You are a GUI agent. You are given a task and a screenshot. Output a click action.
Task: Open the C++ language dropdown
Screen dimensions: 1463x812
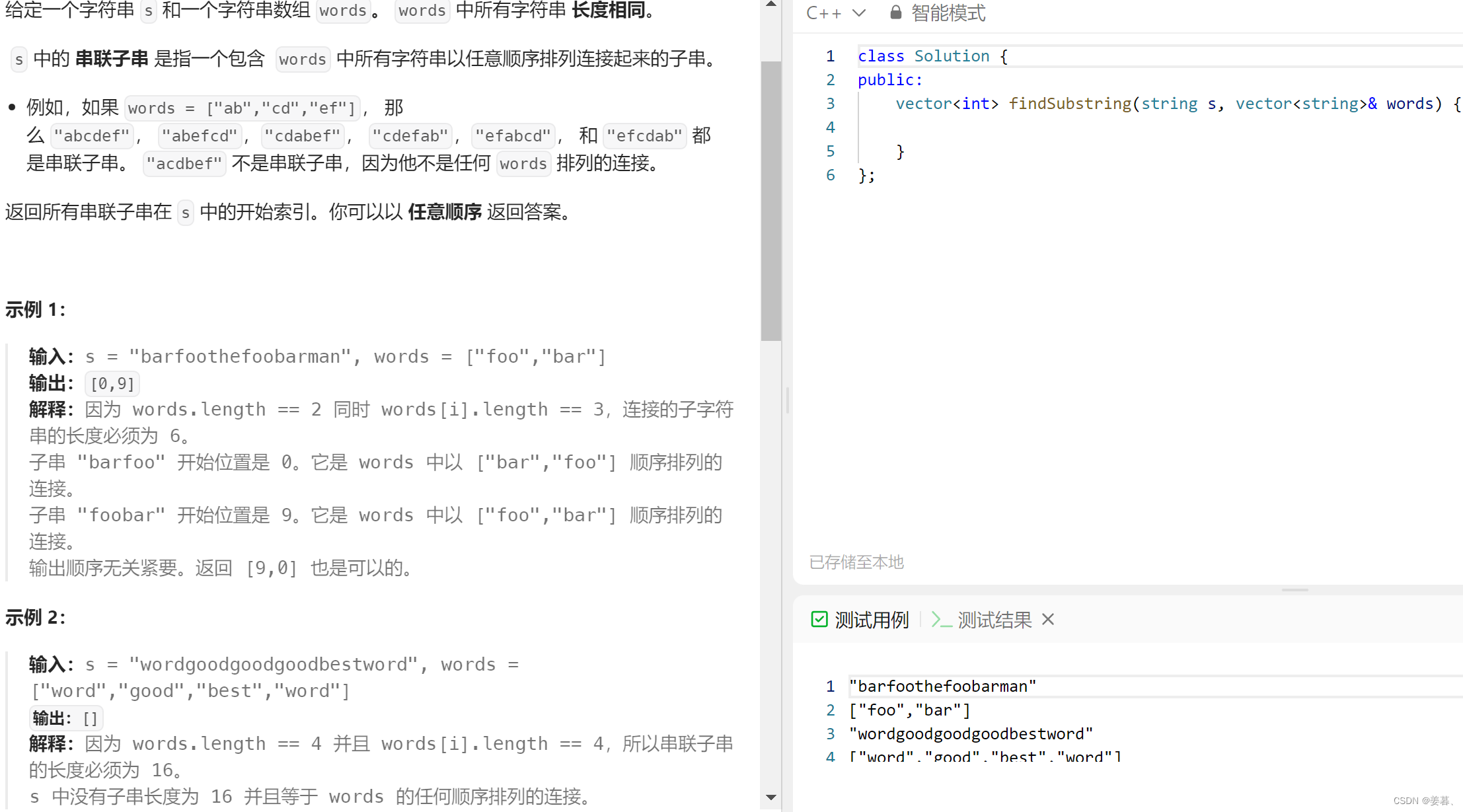tap(835, 13)
